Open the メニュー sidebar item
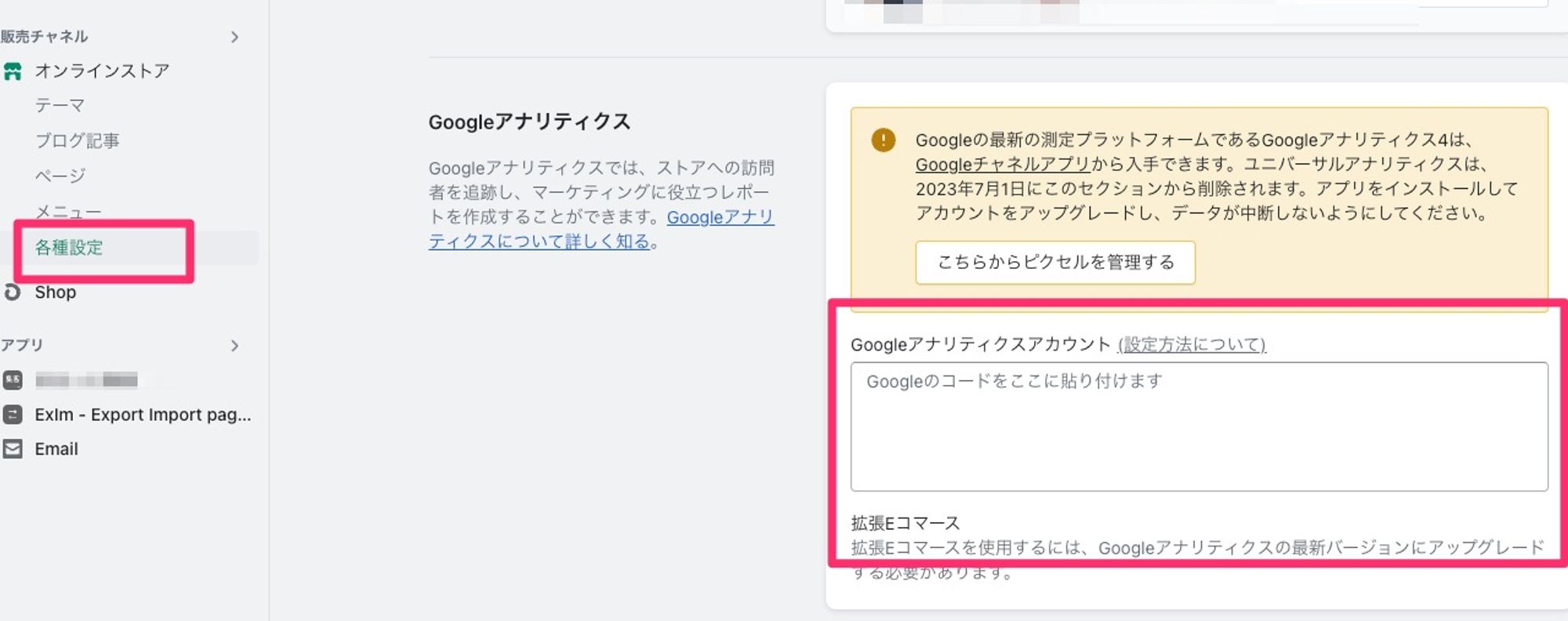Screen dimensions: 1568x621 coord(68,212)
